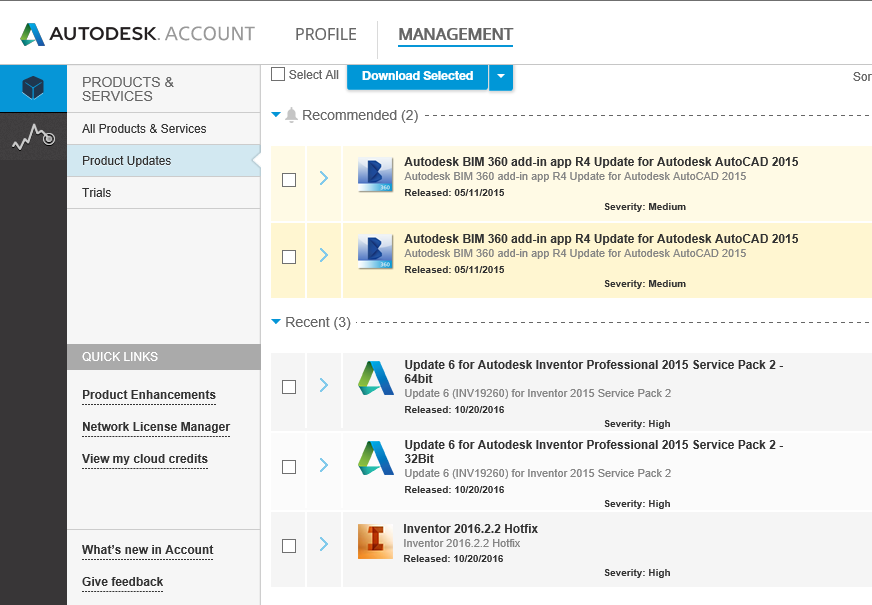
Task: Switch to the Profile tab
Action: [x=325, y=34]
